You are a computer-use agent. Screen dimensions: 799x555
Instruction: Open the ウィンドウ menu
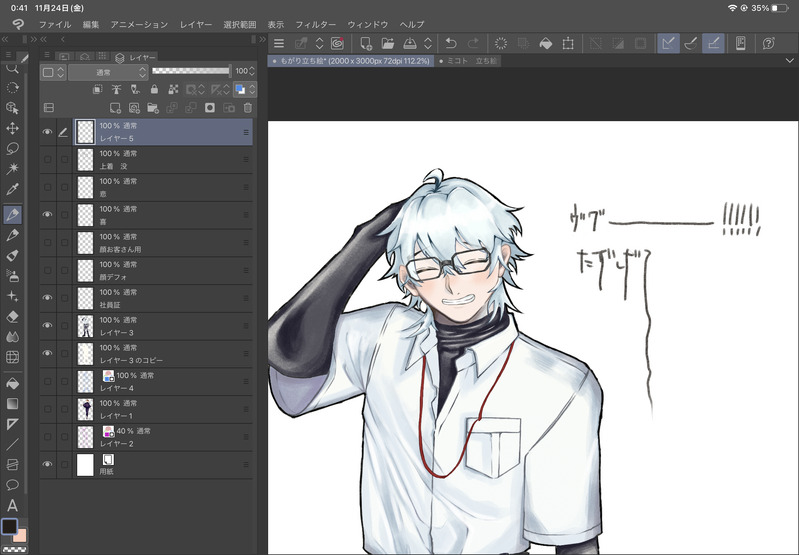(x=367, y=24)
